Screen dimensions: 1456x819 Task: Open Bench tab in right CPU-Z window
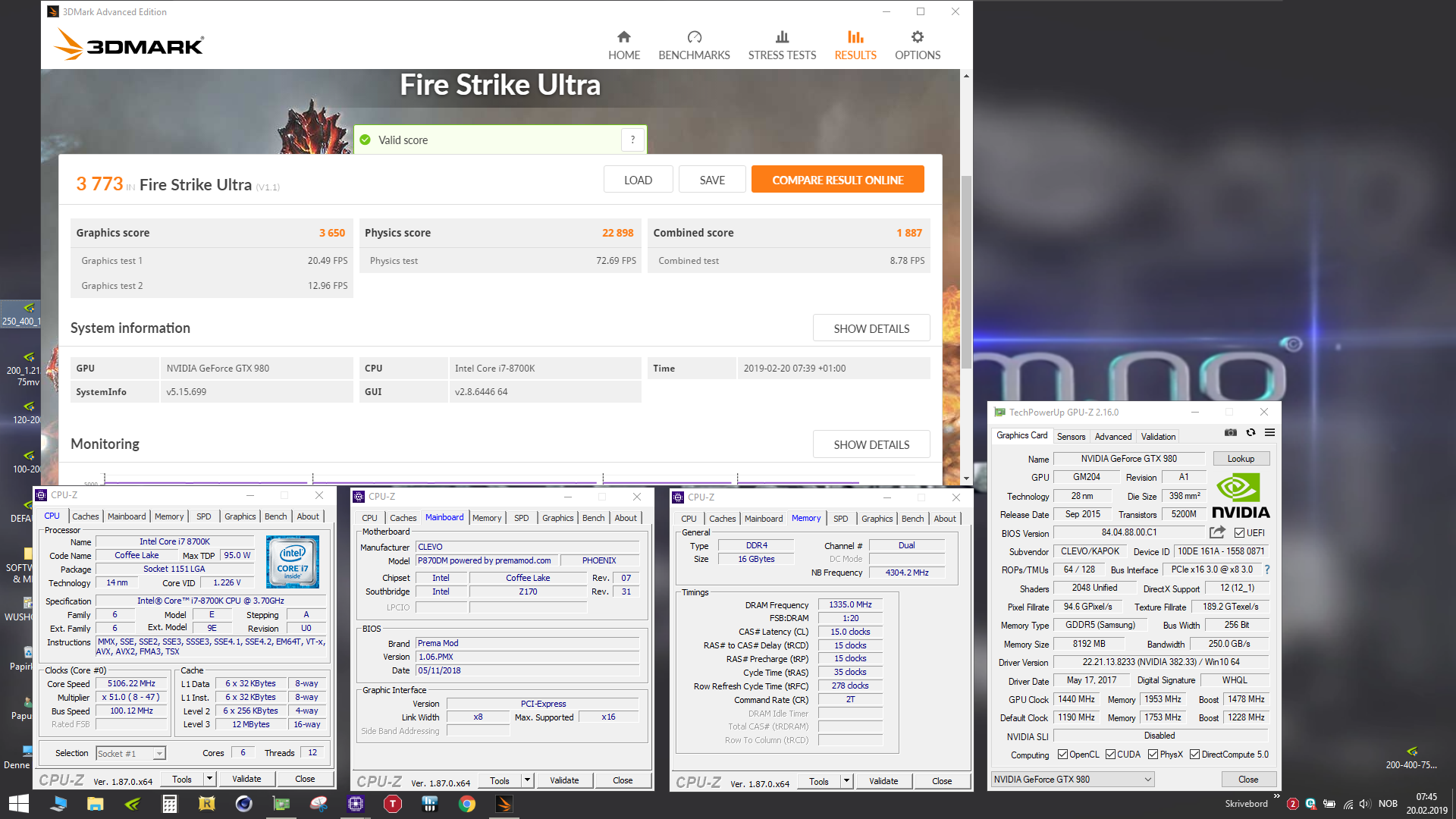(x=912, y=519)
